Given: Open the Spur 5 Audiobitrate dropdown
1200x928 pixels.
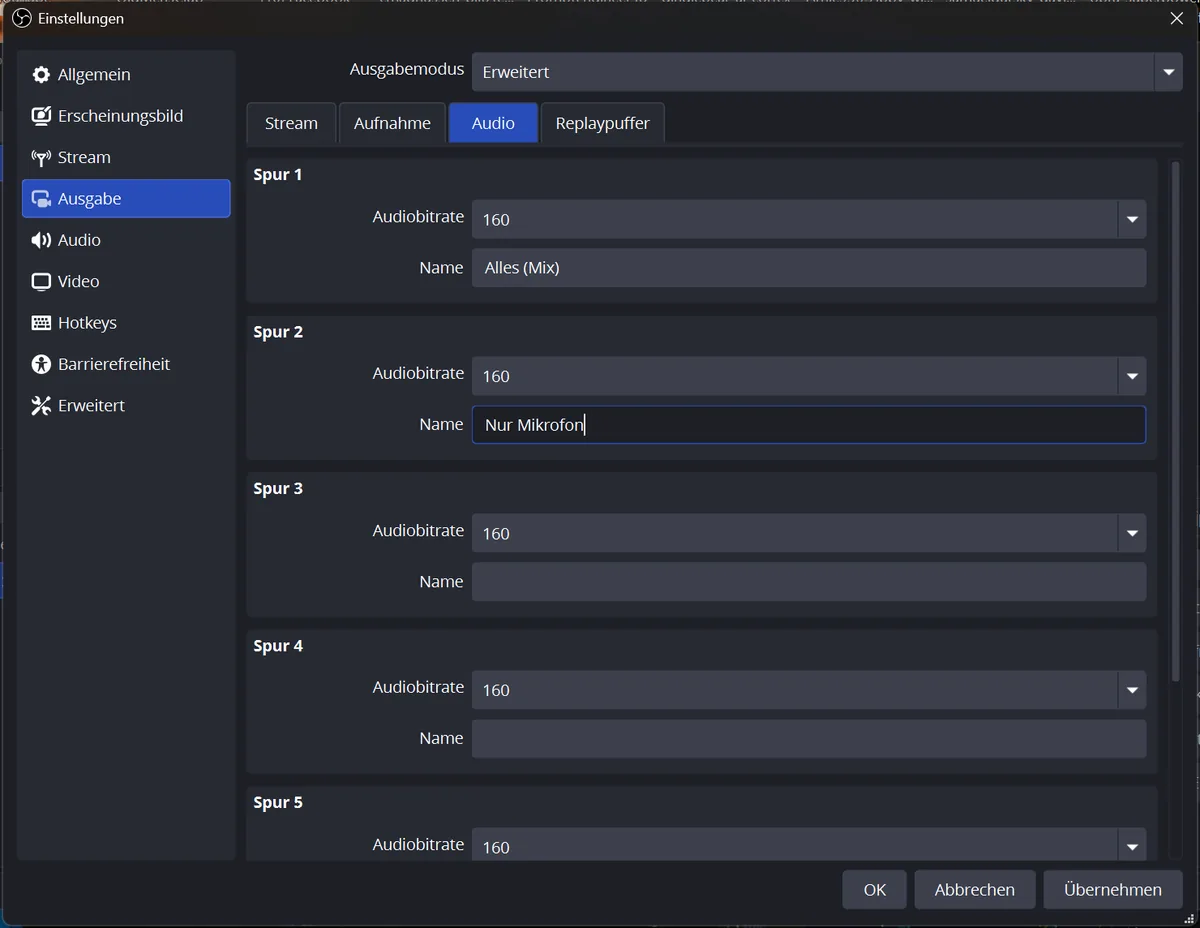Looking at the screenshot, I should coord(809,846).
